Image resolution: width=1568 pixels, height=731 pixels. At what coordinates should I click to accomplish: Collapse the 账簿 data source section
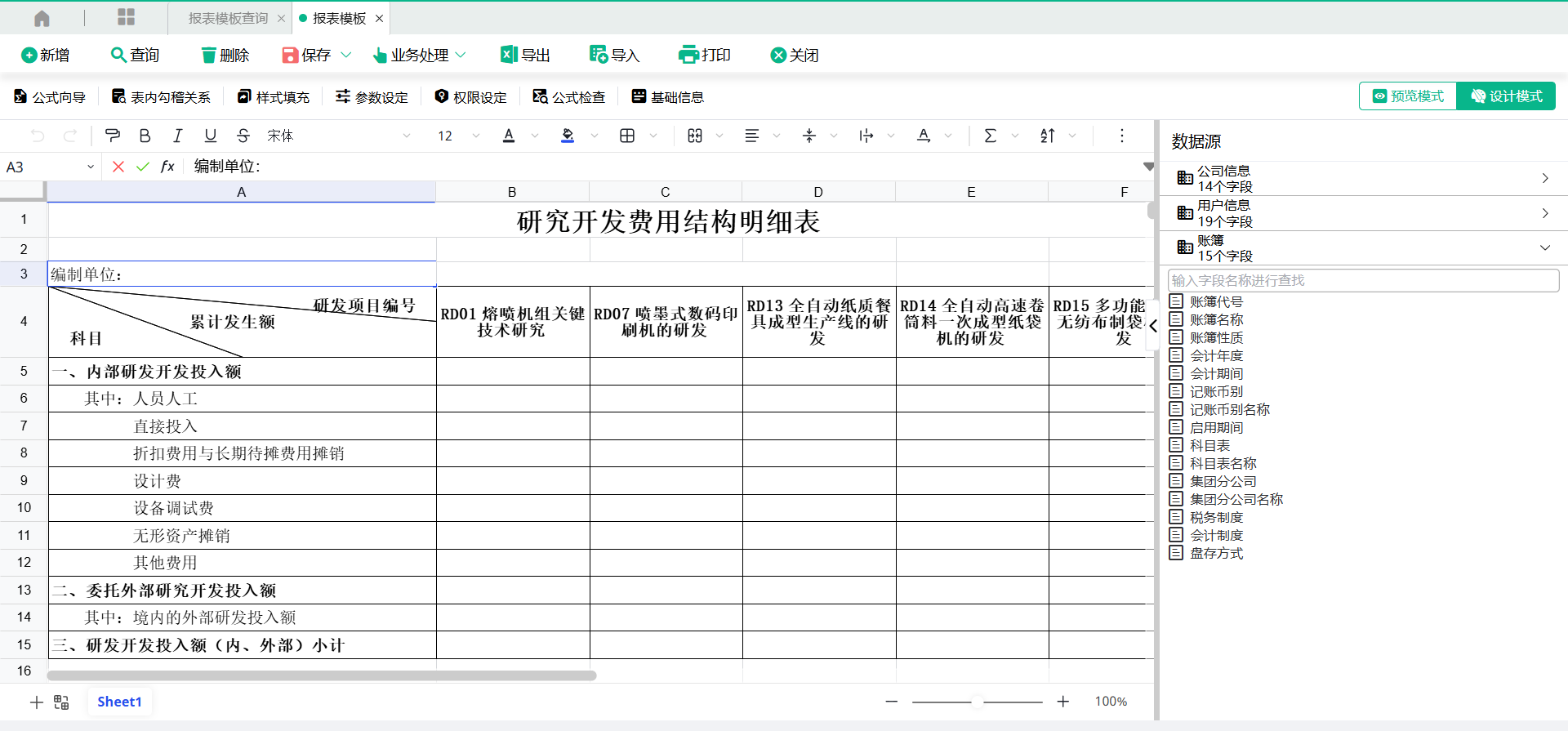pyautogui.click(x=1544, y=247)
